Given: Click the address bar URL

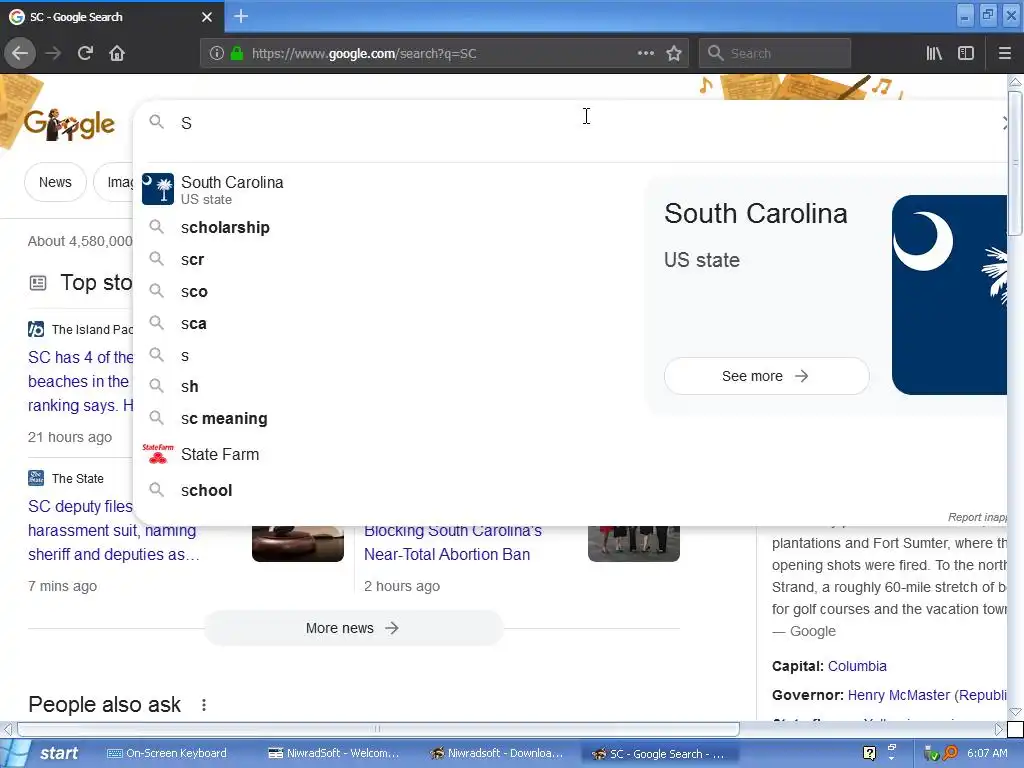Looking at the screenshot, I should tap(364, 54).
